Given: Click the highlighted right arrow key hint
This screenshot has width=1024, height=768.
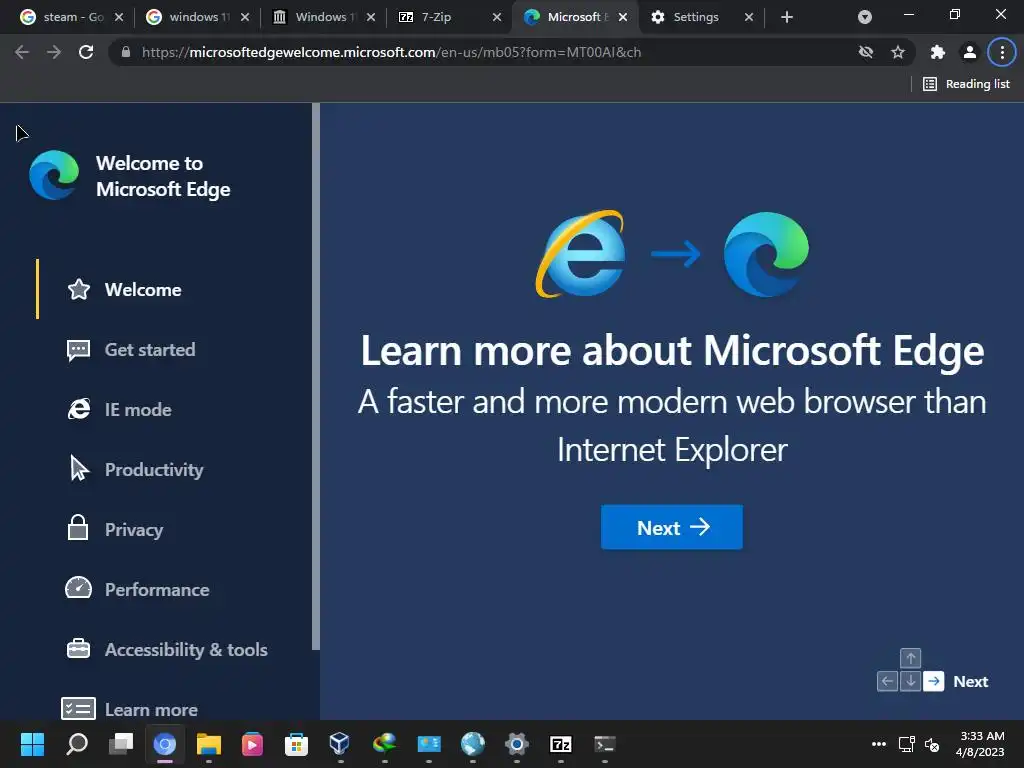Looking at the screenshot, I should [x=933, y=681].
